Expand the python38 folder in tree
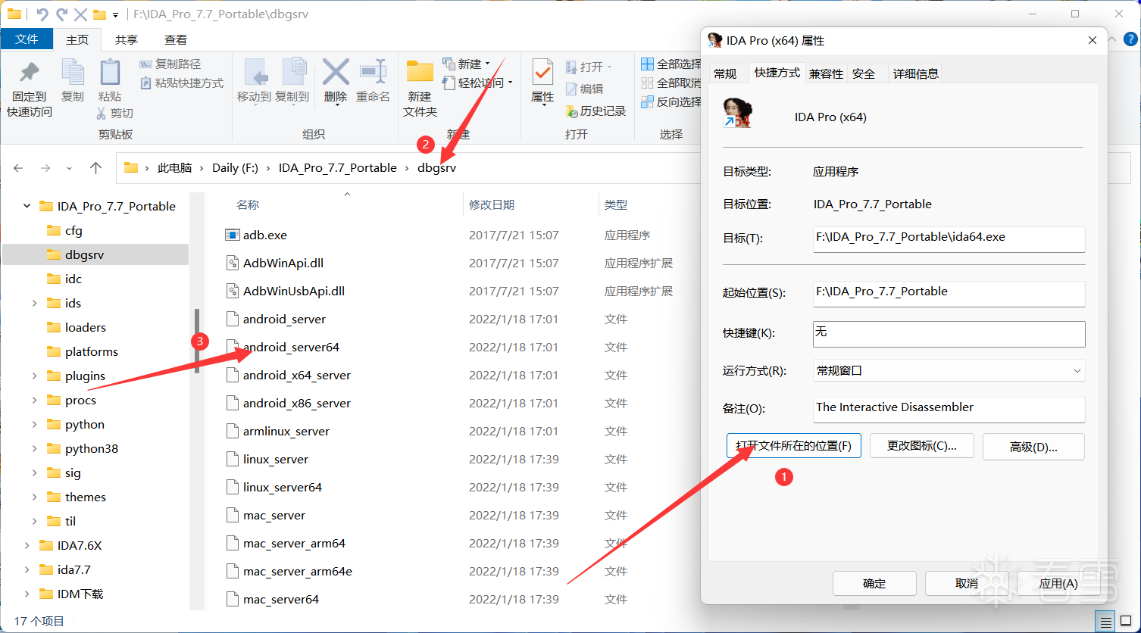Screen dimensions: 1141x633 click(34, 448)
